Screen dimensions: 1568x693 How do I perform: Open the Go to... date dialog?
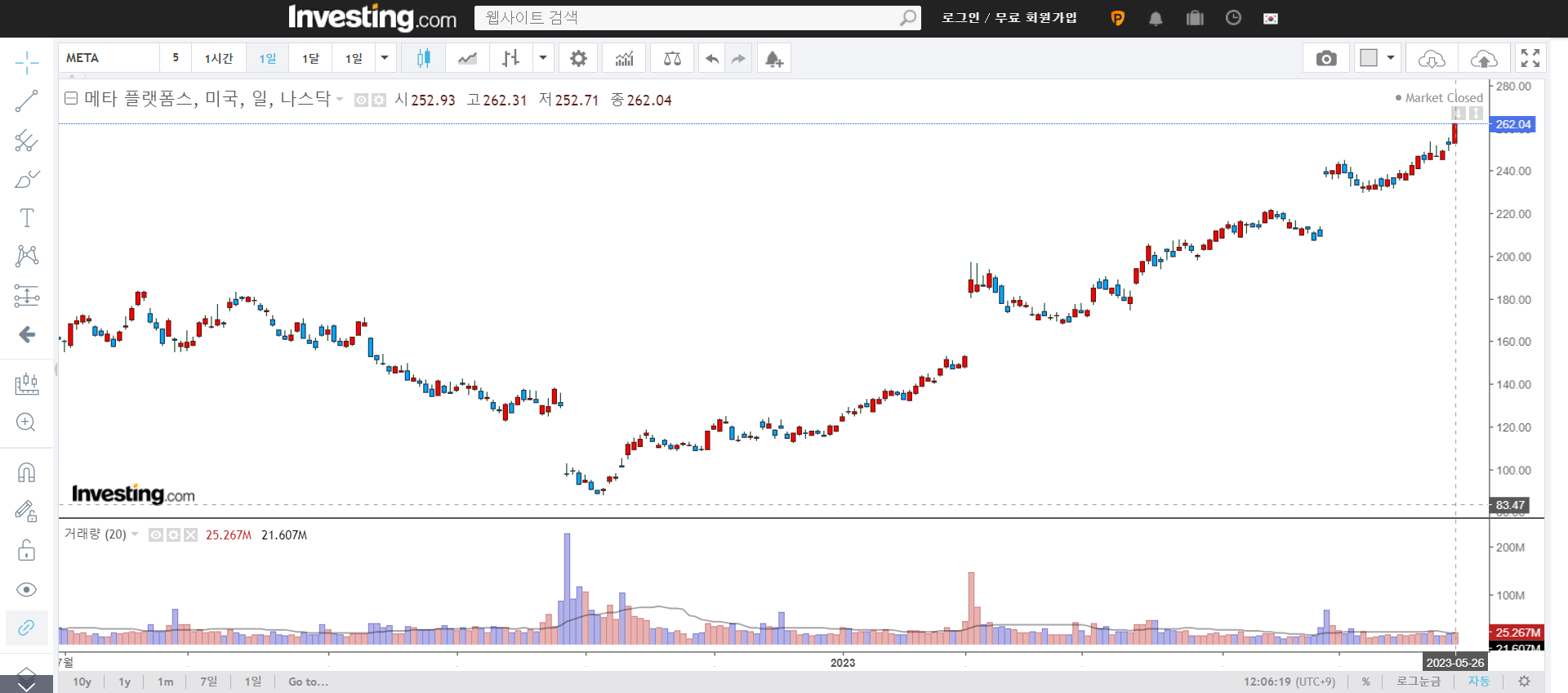click(308, 682)
